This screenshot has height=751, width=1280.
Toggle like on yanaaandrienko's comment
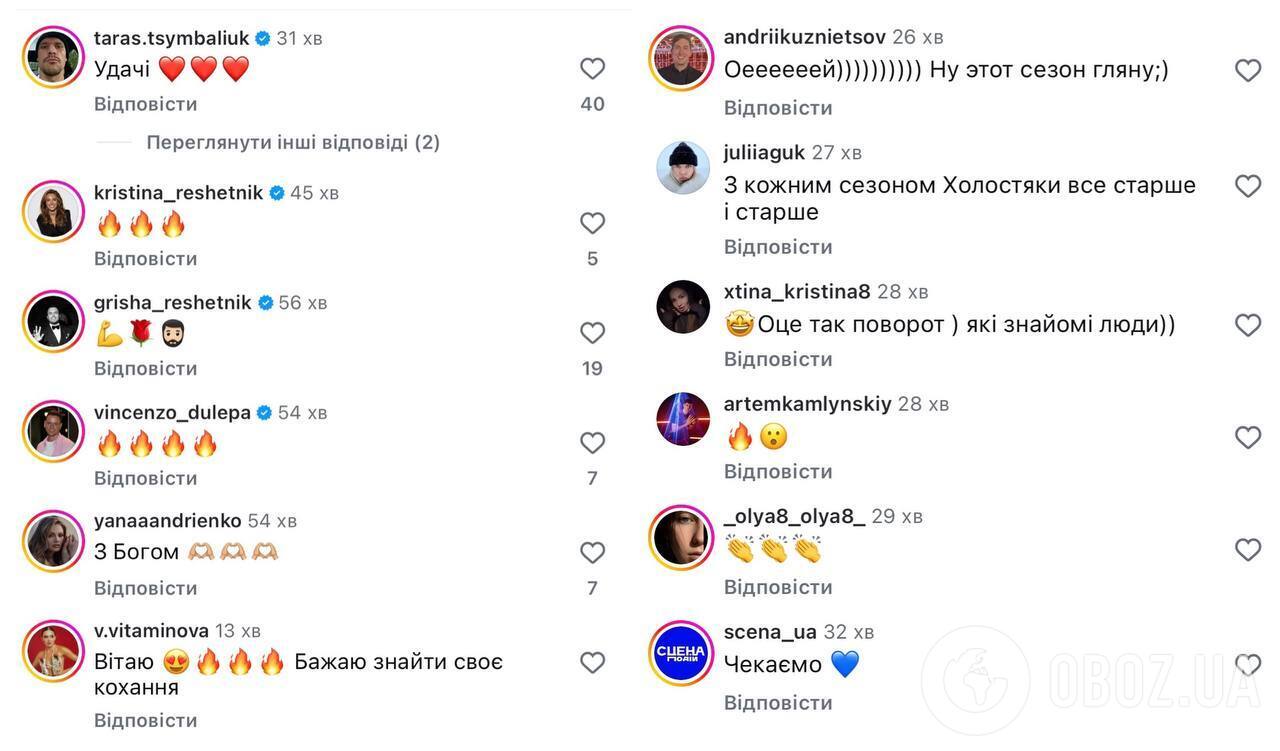[592, 552]
